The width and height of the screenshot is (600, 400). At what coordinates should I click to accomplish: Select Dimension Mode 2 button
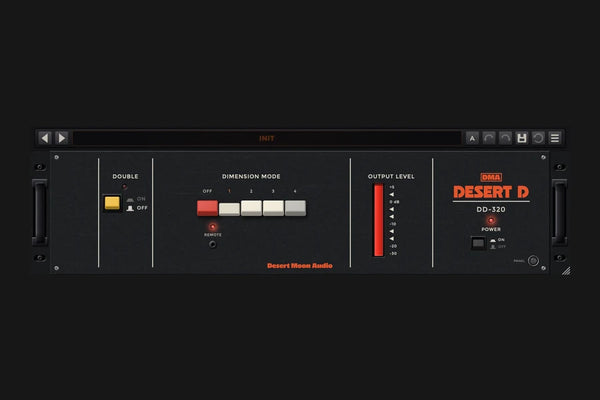pyautogui.click(x=251, y=208)
